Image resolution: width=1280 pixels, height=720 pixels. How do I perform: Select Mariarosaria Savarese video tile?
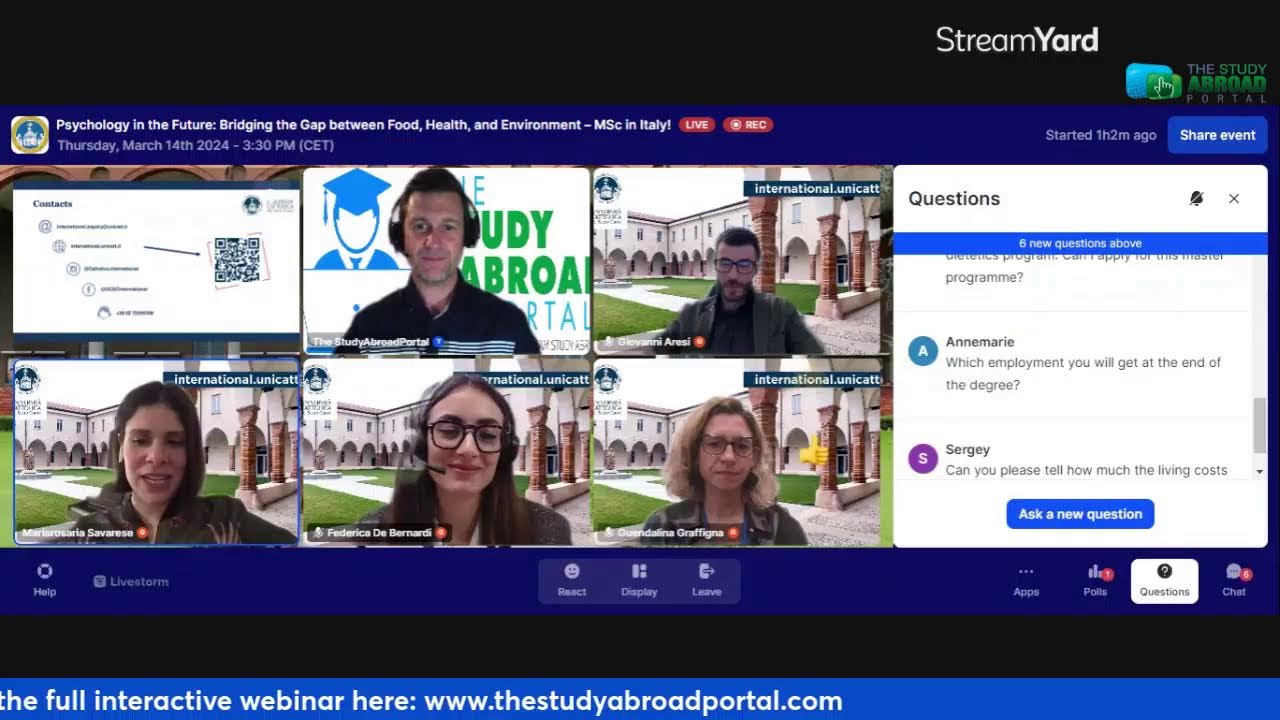click(x=156, y=453)
